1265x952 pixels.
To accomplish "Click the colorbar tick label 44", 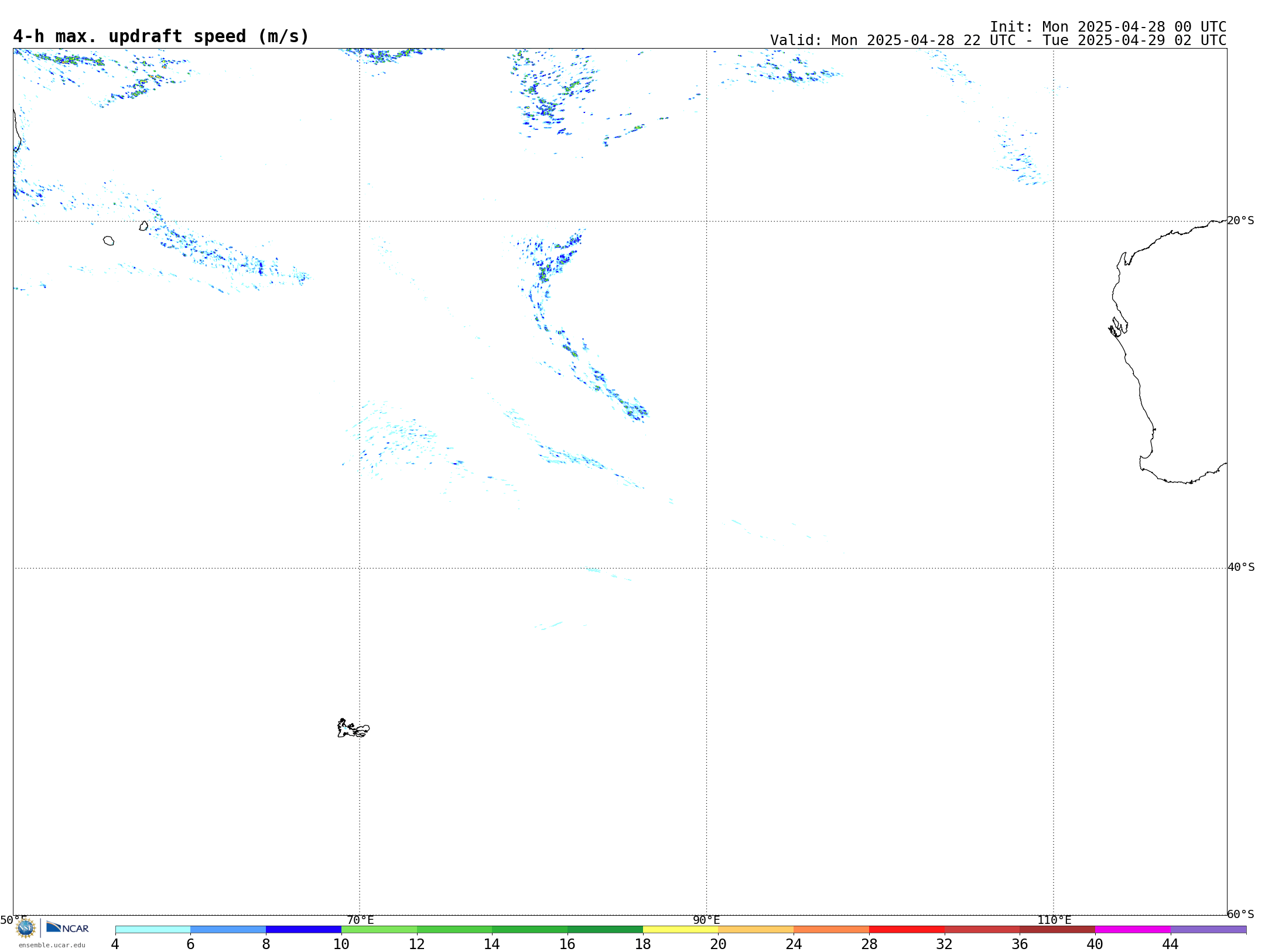I will pyautogui.click(x=1171, y=944).
